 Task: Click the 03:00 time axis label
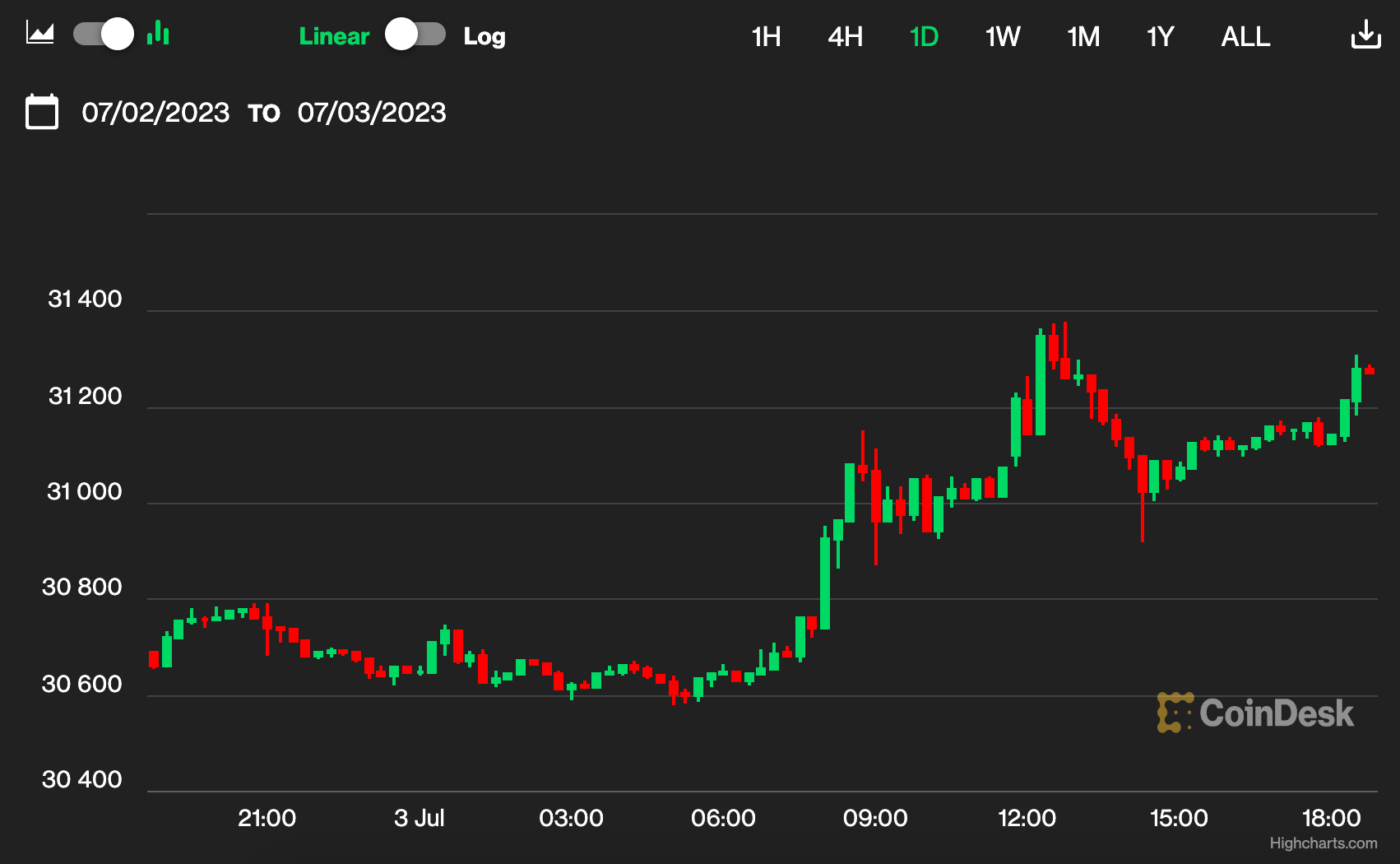[x=571, y=818]
